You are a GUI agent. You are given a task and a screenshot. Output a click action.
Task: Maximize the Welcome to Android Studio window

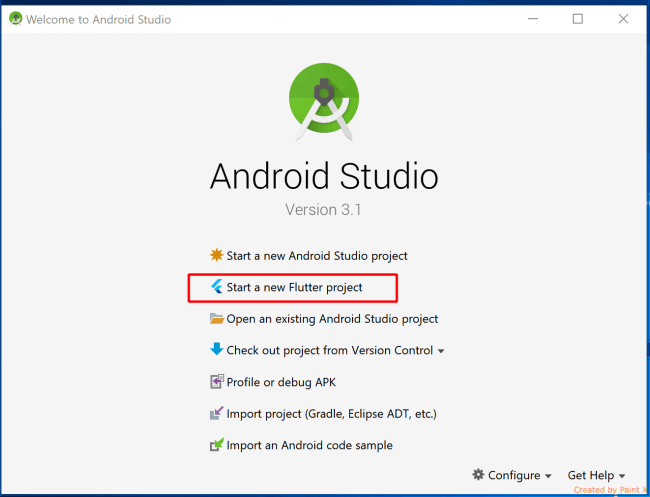click(578, 19)
